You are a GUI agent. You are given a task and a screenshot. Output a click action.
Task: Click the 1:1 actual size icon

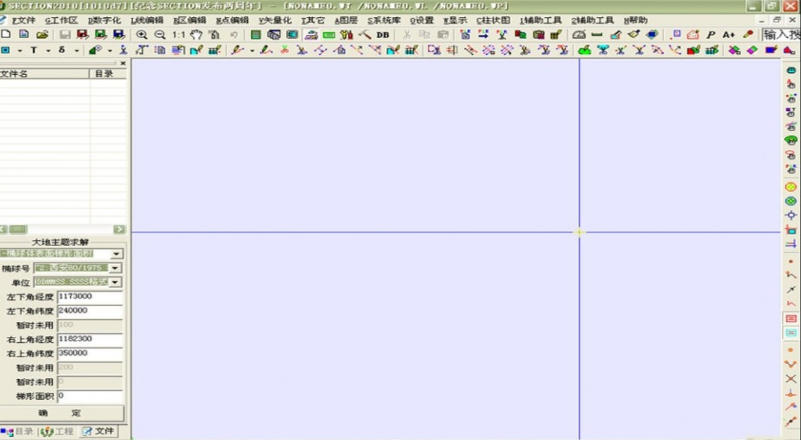[x=178, y=34]
